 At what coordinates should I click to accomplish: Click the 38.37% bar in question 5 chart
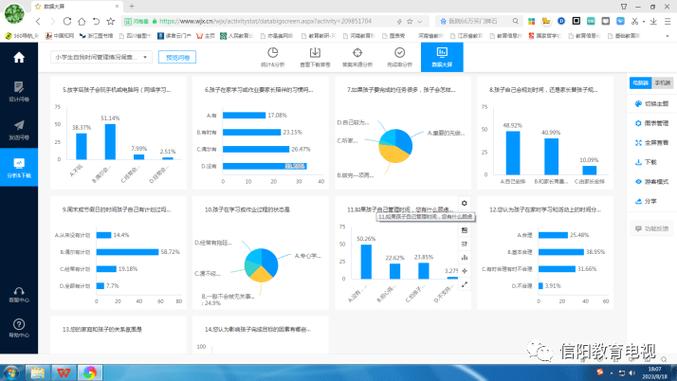point(81,146)
